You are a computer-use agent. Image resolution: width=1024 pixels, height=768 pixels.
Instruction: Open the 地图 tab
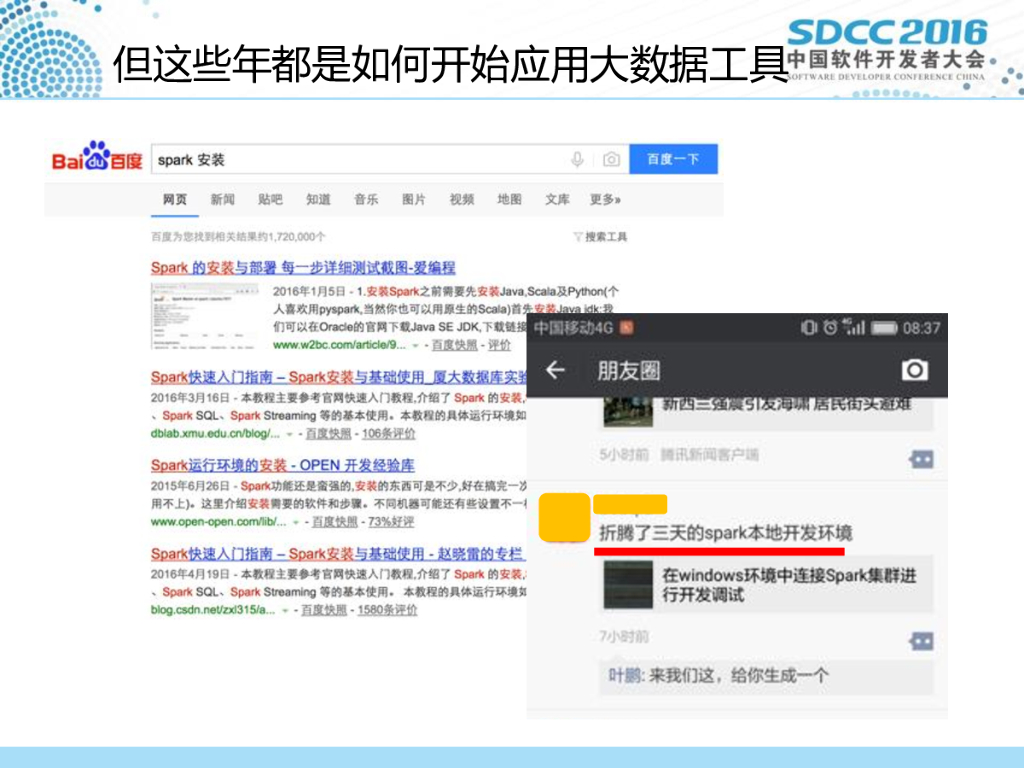[509, 200]
